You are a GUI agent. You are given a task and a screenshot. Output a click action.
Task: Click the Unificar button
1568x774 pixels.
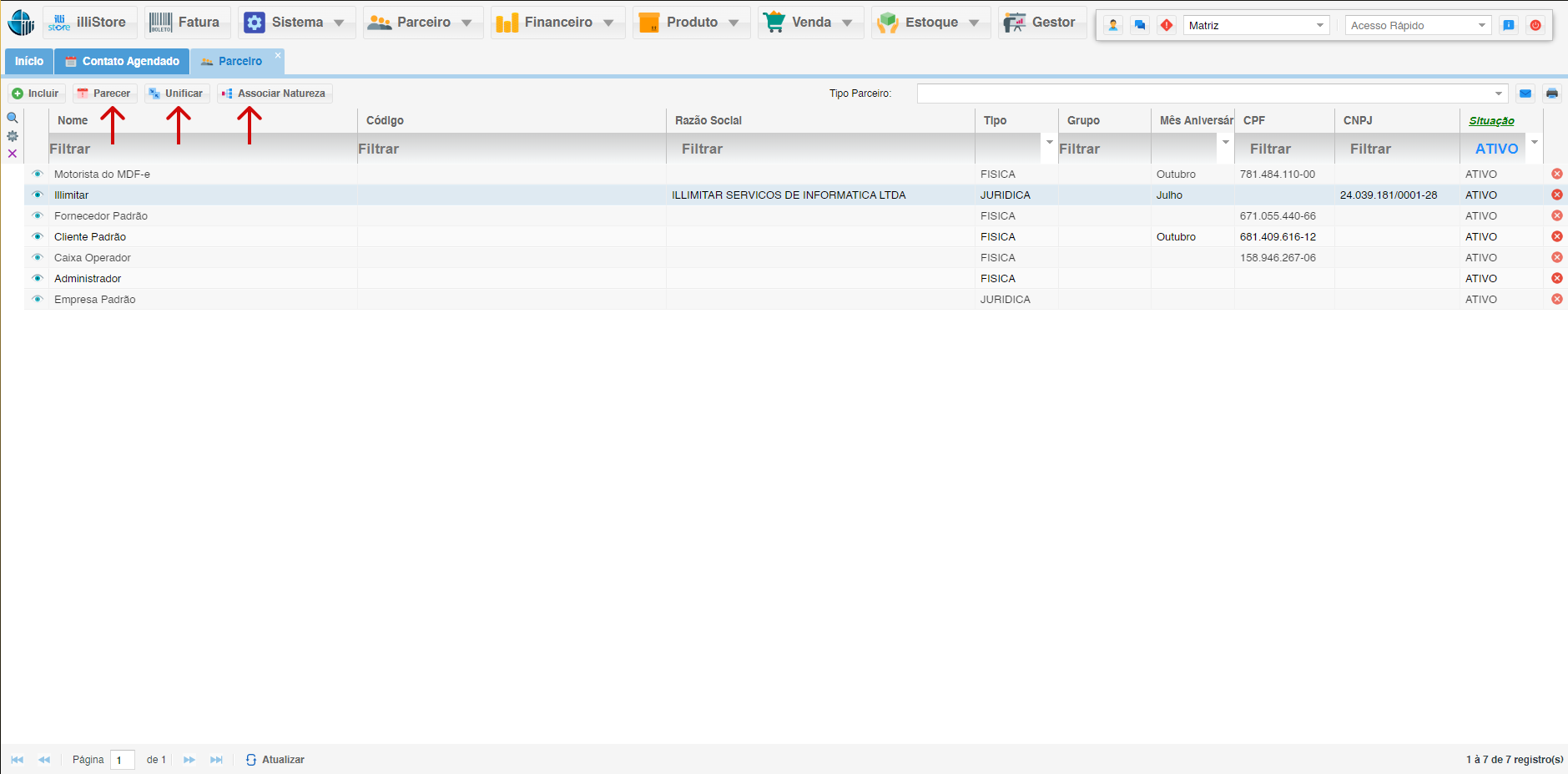point(176,94)
